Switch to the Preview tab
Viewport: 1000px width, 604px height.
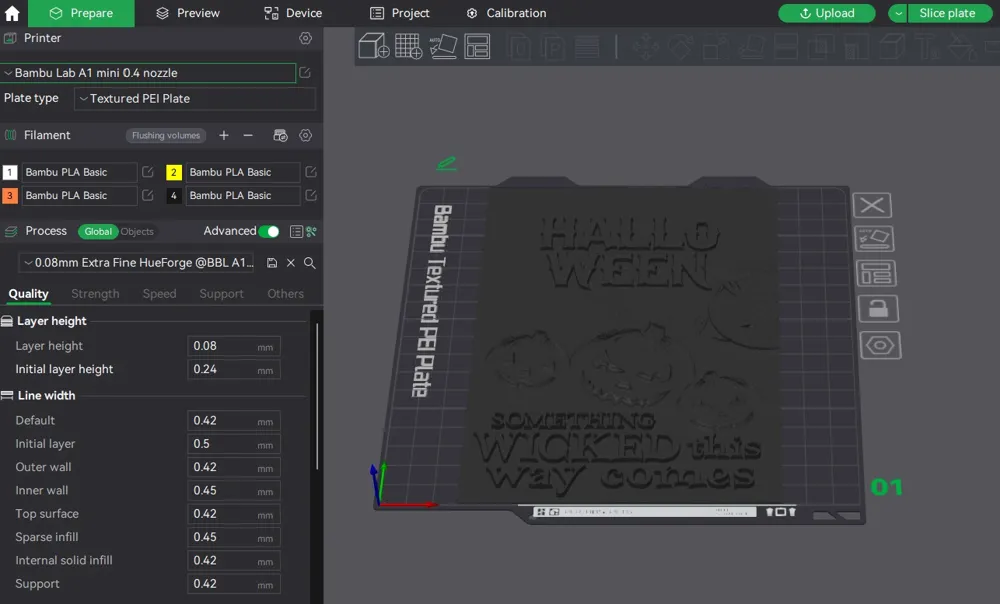[x=188, y=13]
